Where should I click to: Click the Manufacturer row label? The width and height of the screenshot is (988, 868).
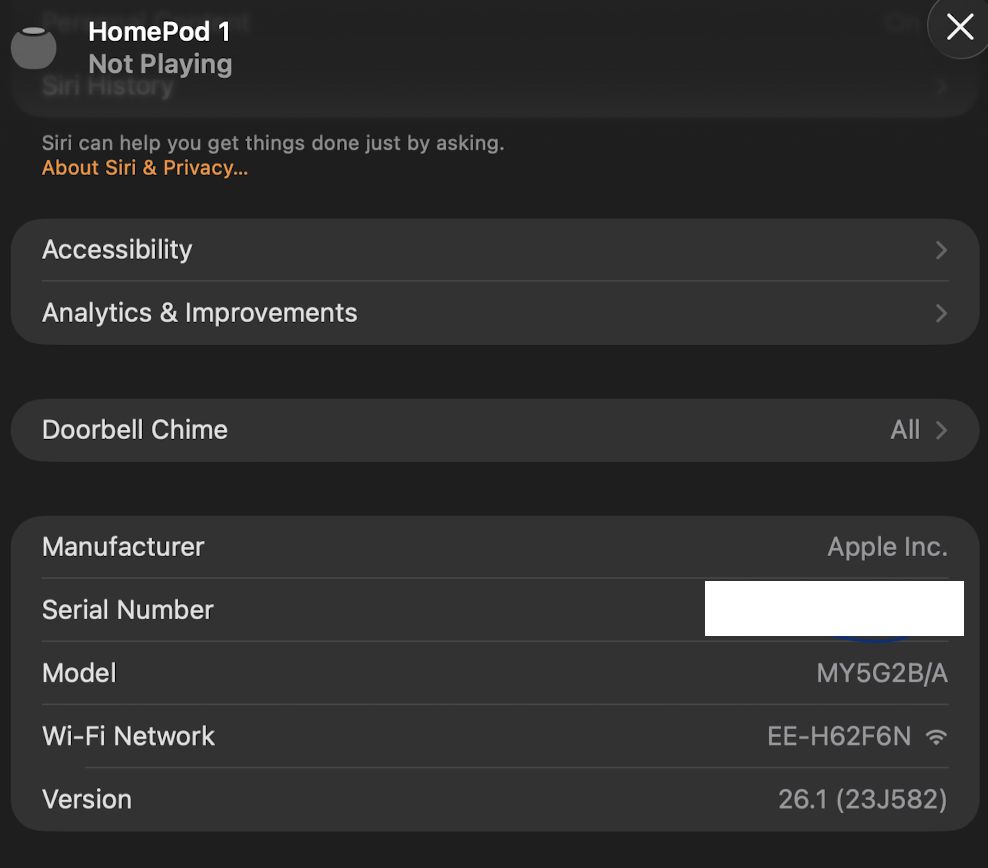tap(123, 547)
